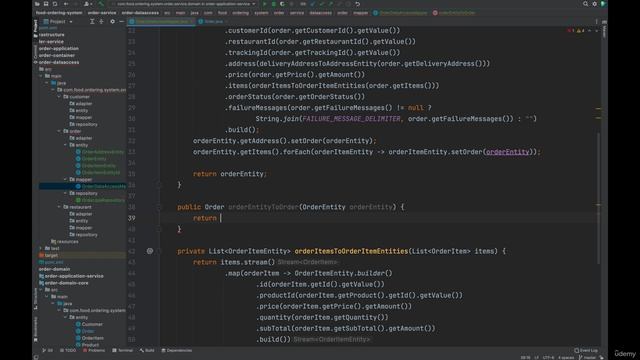Open the Problems tool window
This screenshot has height=360, width=640.
[94, 351]
